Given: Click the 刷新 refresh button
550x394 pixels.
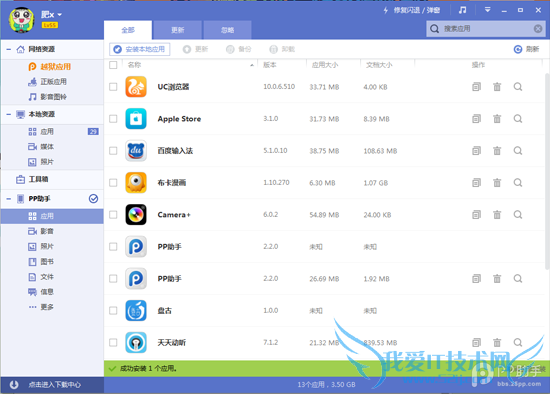Looking at the screenshot, I should pyautogui.click(x=526, y=49).
